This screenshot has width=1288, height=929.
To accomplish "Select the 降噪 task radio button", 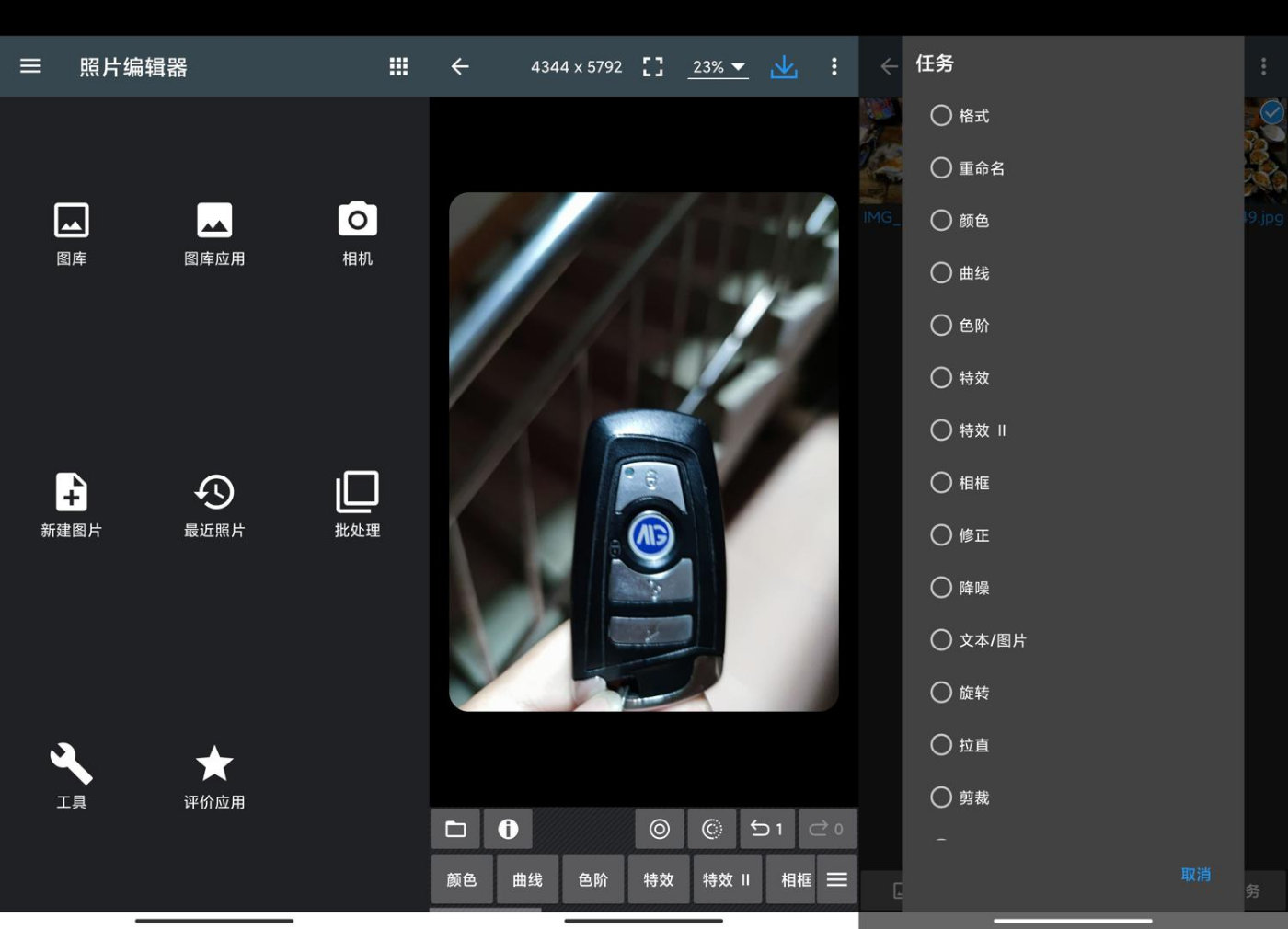I will pyautogui.click(x=941, y=588).
